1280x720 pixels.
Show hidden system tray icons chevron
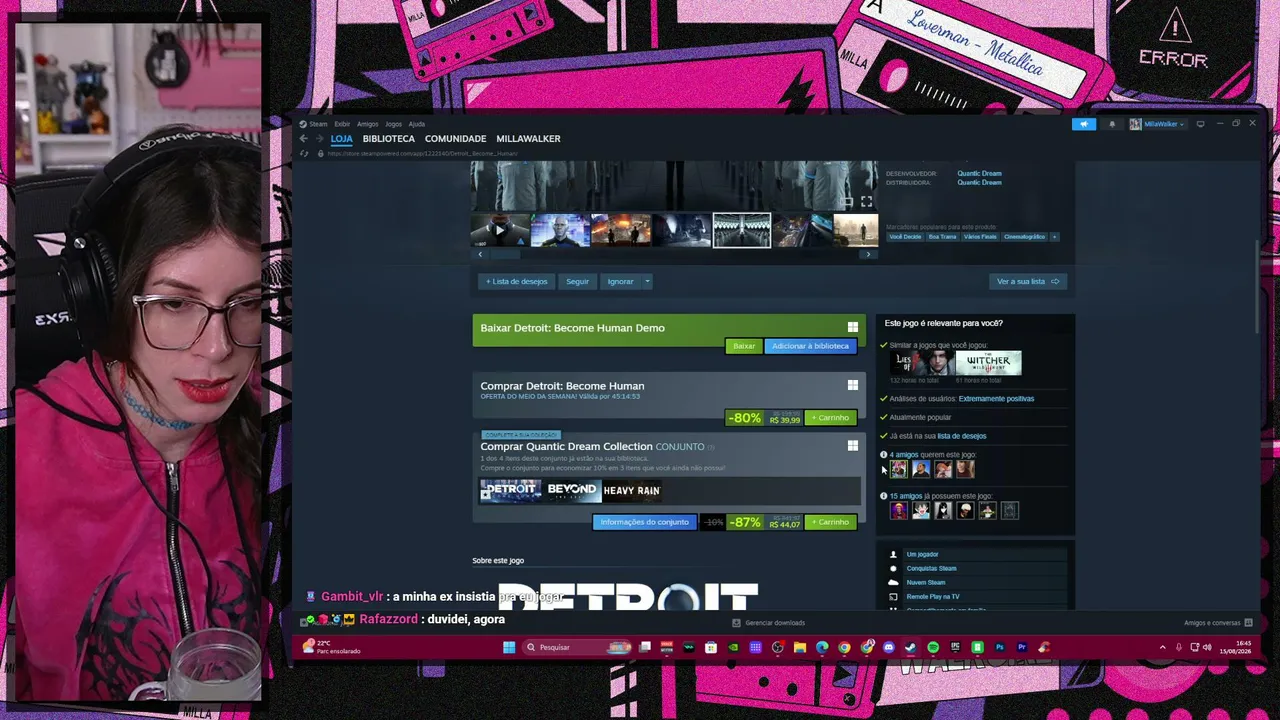tap(1162, 647)
